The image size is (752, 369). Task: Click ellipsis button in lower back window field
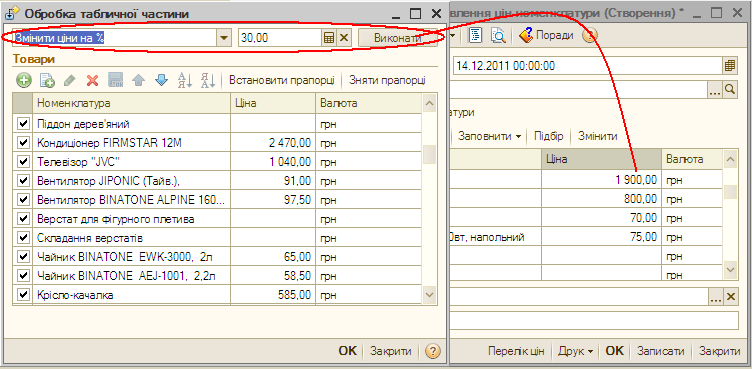click(715, 297)
